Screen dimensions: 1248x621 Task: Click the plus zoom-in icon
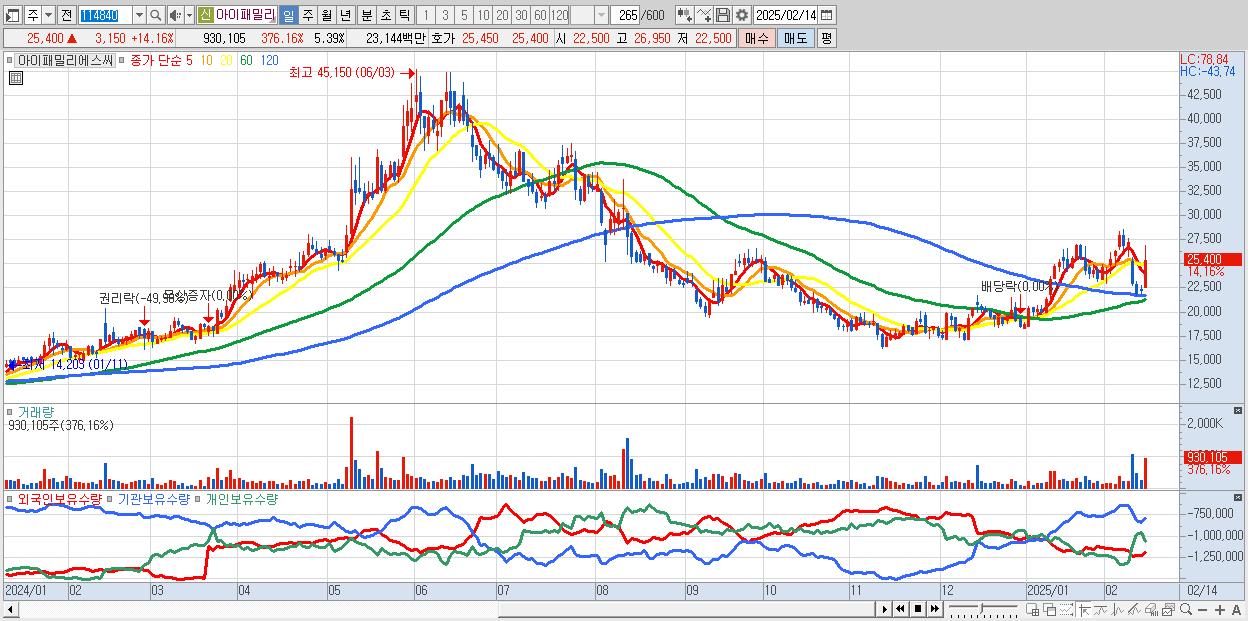coord(1220,609)
